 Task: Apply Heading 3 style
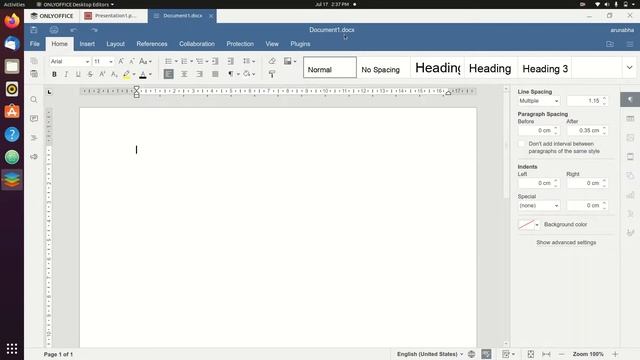pos(545,67)
